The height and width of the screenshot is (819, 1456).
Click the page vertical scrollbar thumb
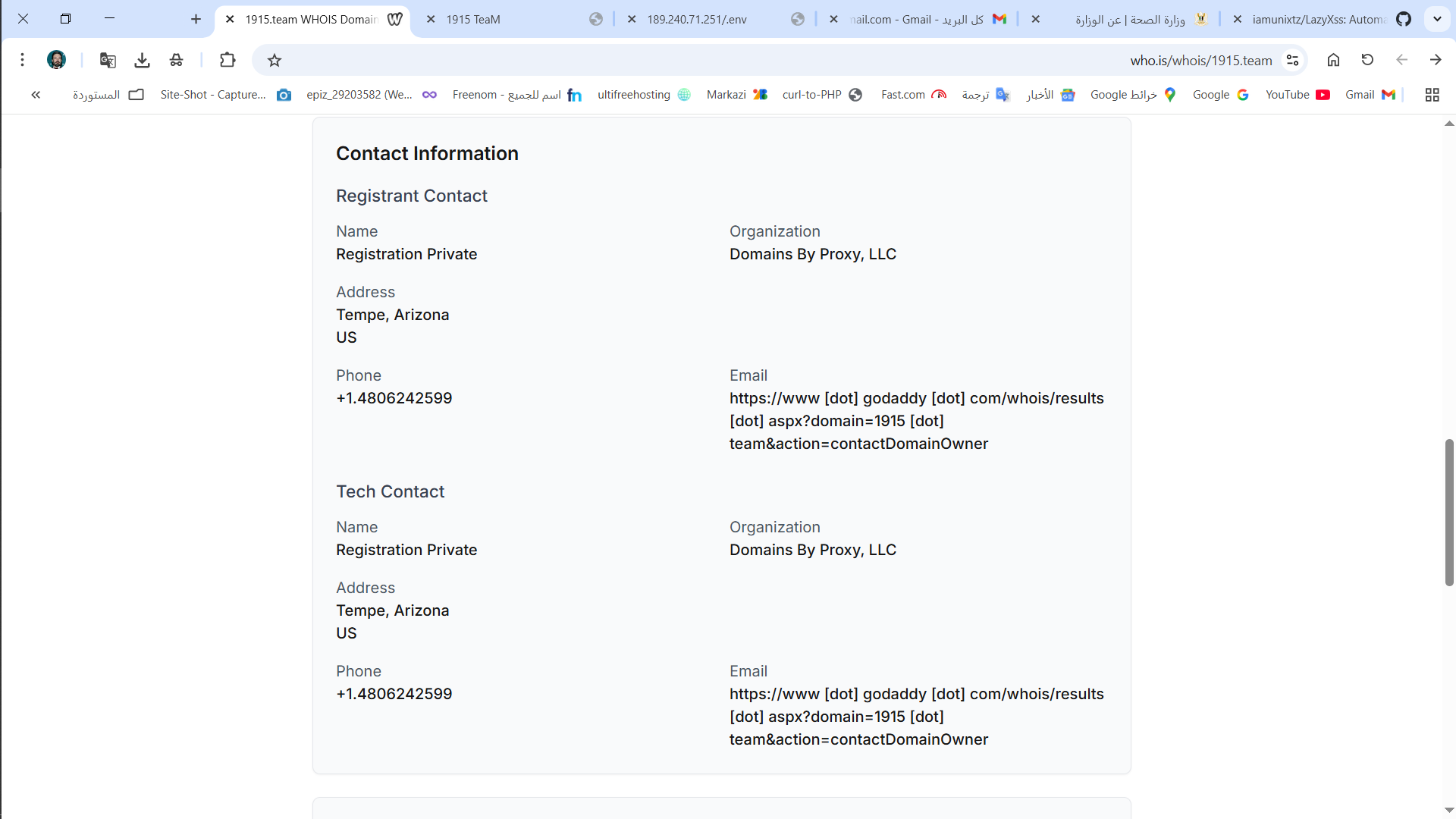[x=1449, y=512]
